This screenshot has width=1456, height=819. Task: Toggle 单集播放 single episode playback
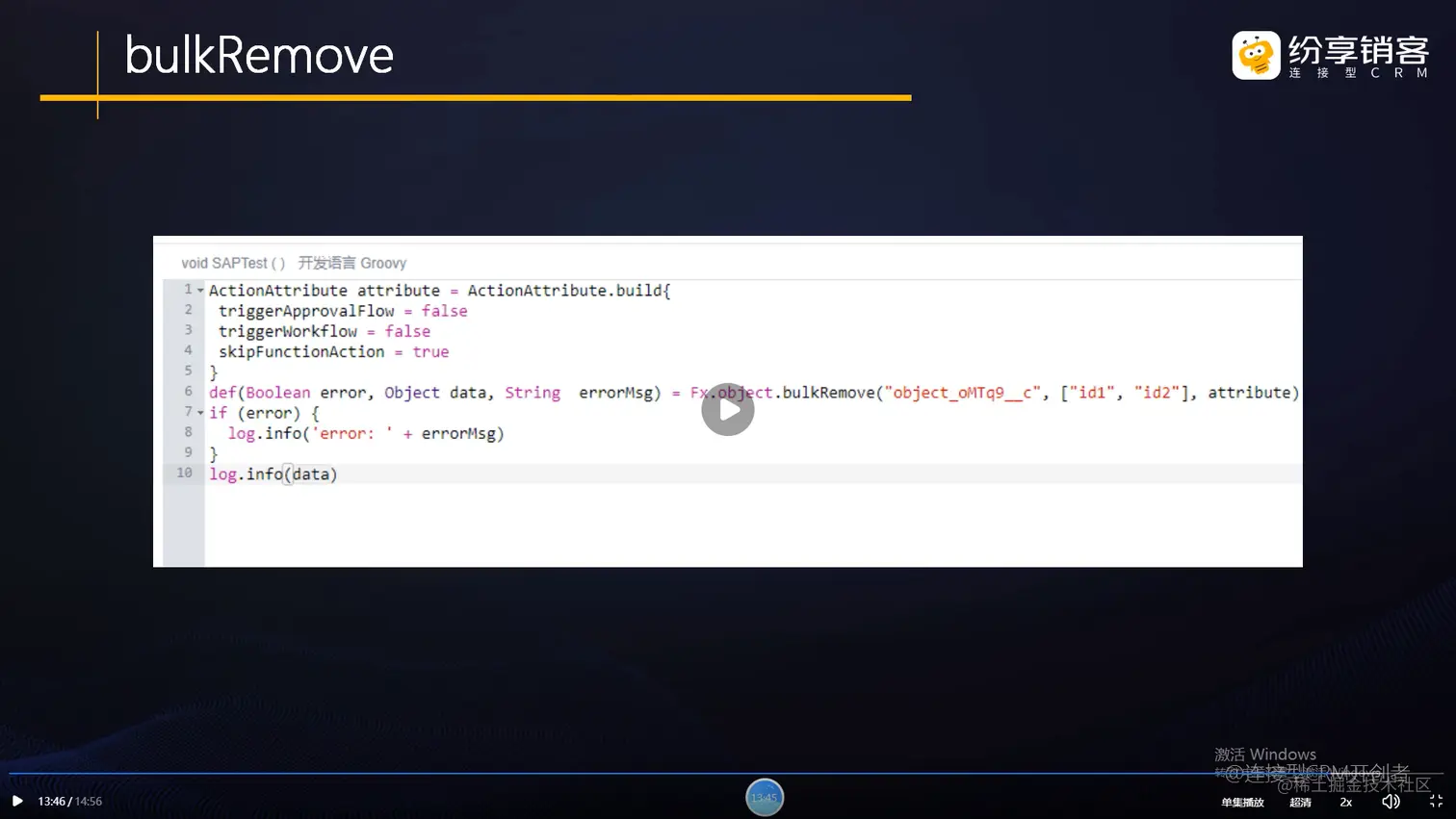(1242, 803)
